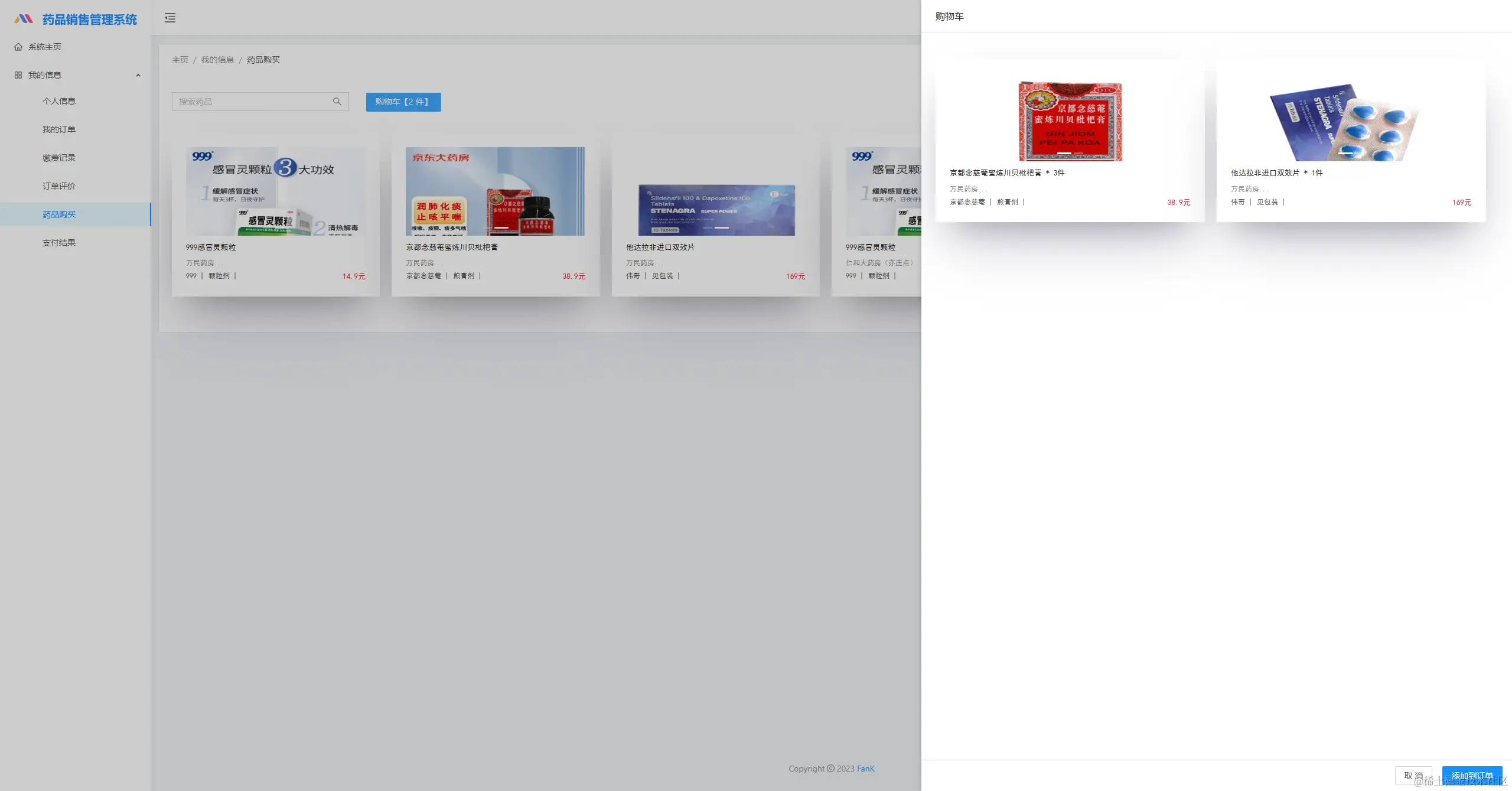Screen dimensions: 1512x791
Task: Click the home icon beside 系统主页
Action: click(x=18, y=47)
